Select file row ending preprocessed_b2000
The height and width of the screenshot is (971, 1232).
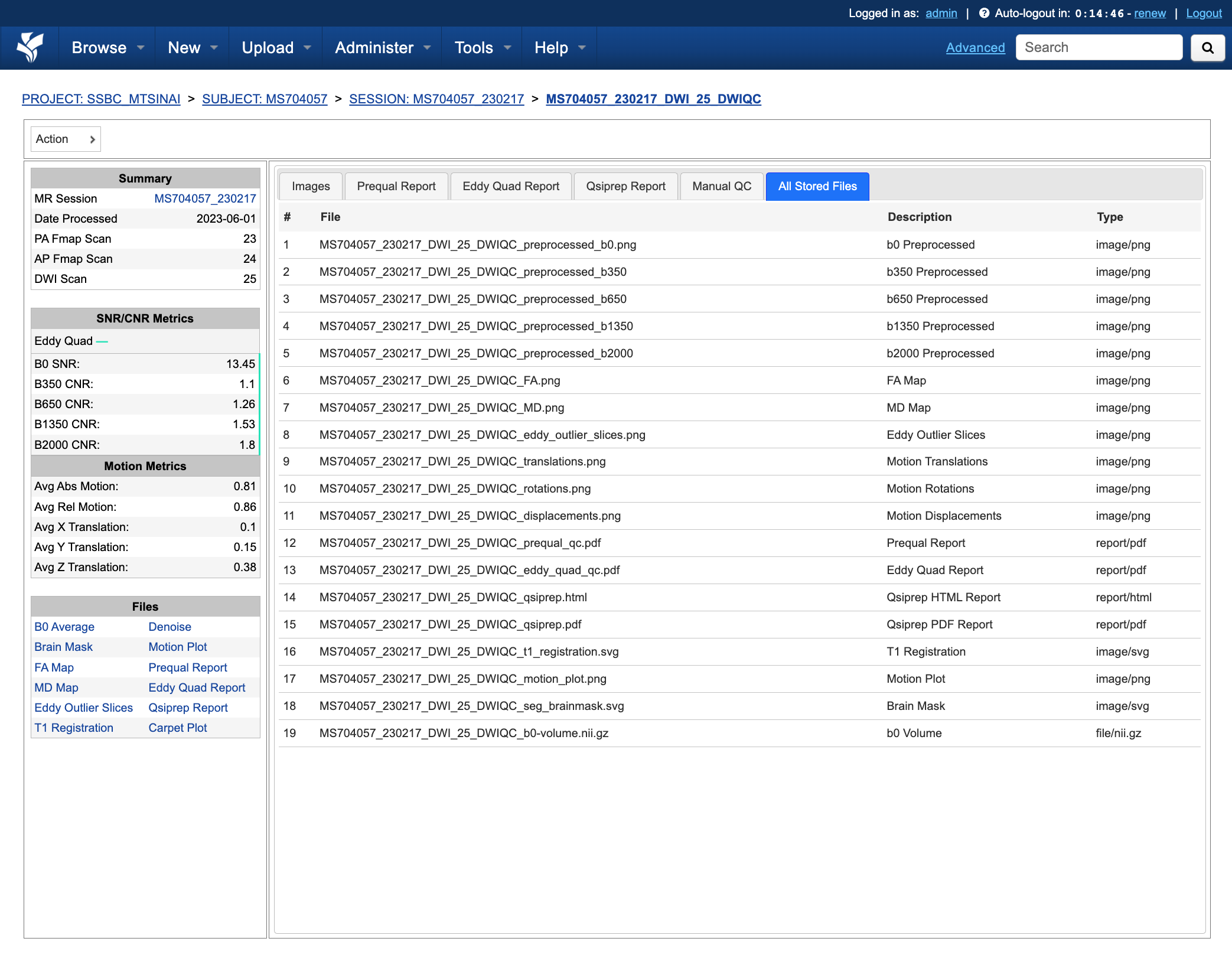pos(739,353)
